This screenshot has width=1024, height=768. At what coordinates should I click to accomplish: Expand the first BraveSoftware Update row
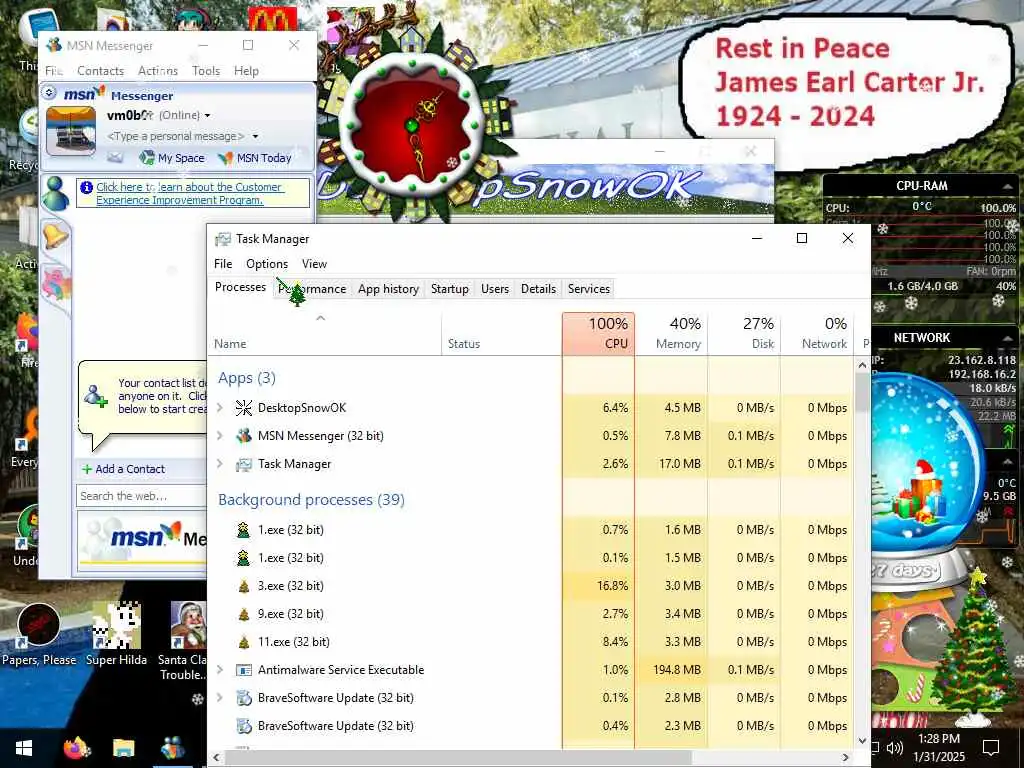[x=220, y=698]
